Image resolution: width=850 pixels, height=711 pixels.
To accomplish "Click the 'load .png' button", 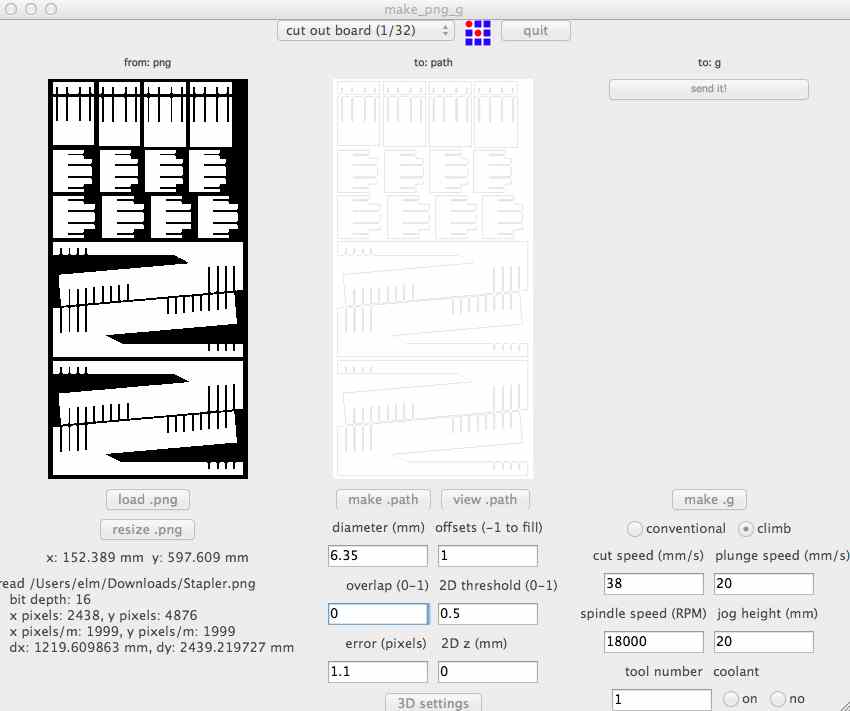I will coord(147,500).
